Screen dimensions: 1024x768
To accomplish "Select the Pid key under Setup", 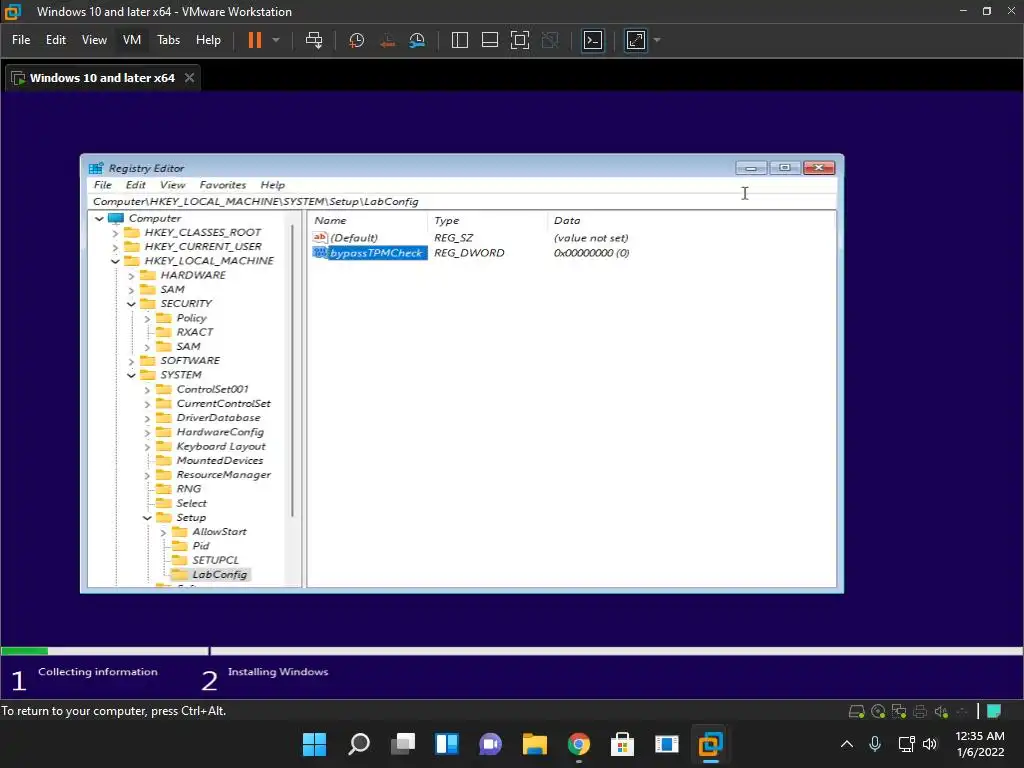I will point(200,546).
